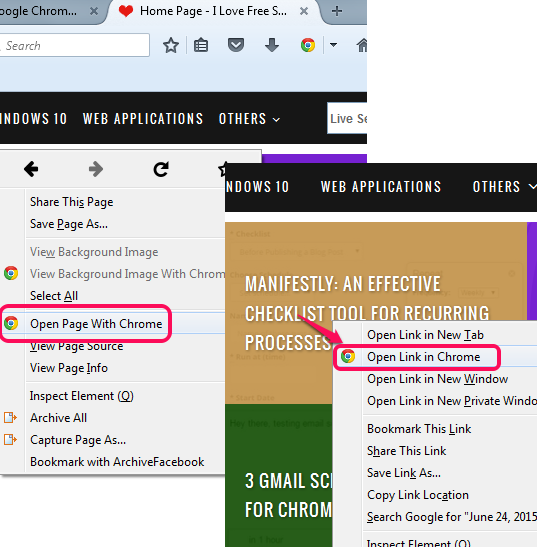This screenshot has width=537, height=547.
Task: Expand the OTHERS menu in top navigation
Action: click(249, 119)
